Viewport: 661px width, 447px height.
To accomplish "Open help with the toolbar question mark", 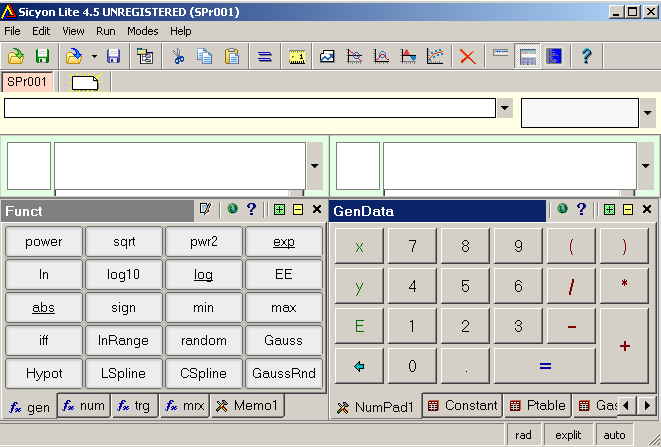I will 586,56.
